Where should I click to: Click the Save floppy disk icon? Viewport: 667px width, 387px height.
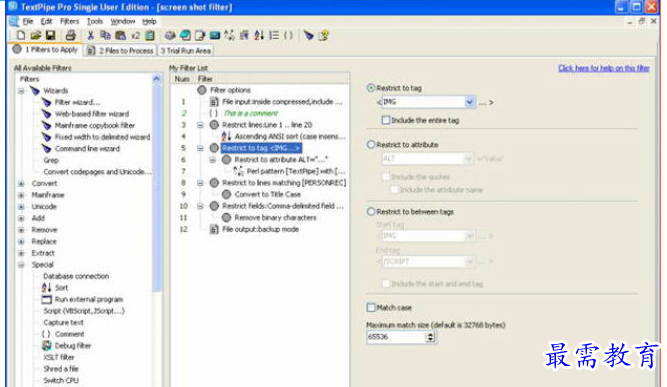pos(51,35)
